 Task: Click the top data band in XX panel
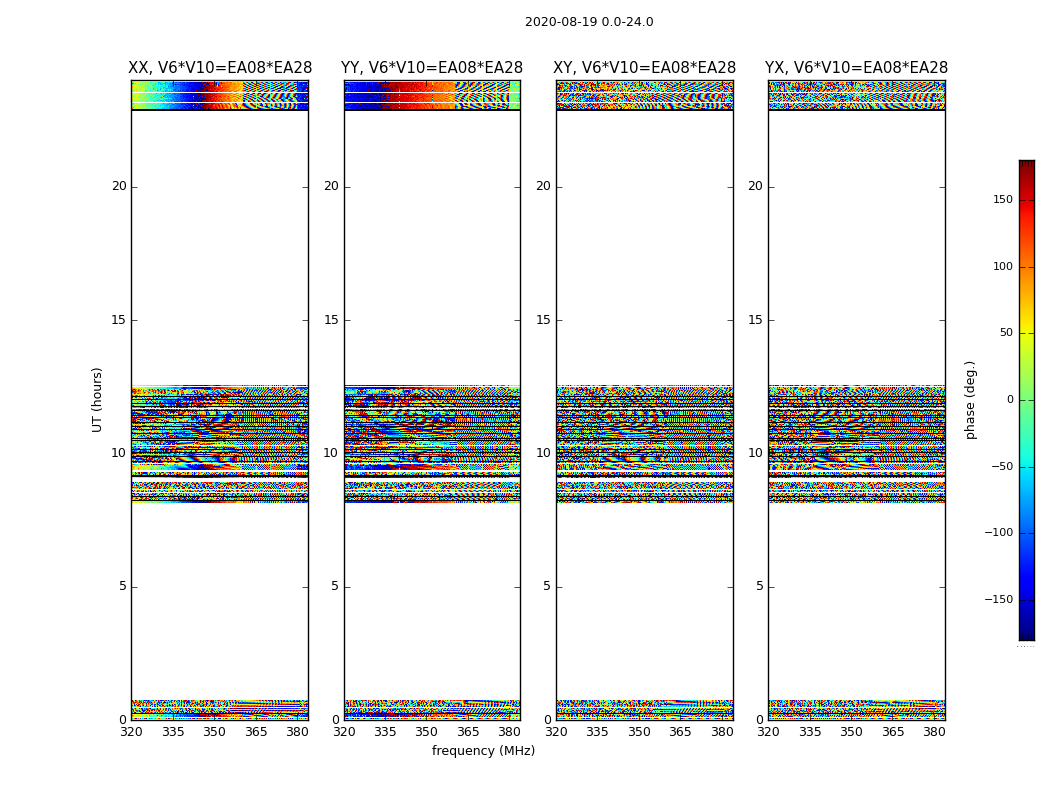(220, 95)
